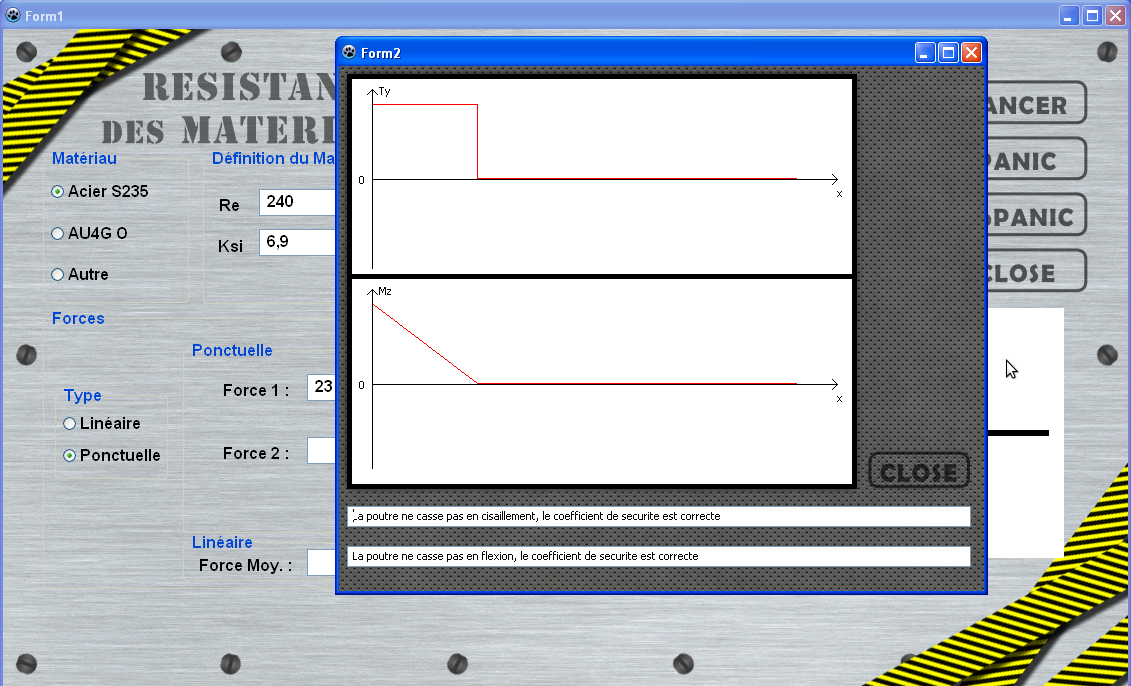Click the Form2 paw icon in title bar
Image resolution: width=1131 pixels, height=686 pixels.
(x=349, y=52)
